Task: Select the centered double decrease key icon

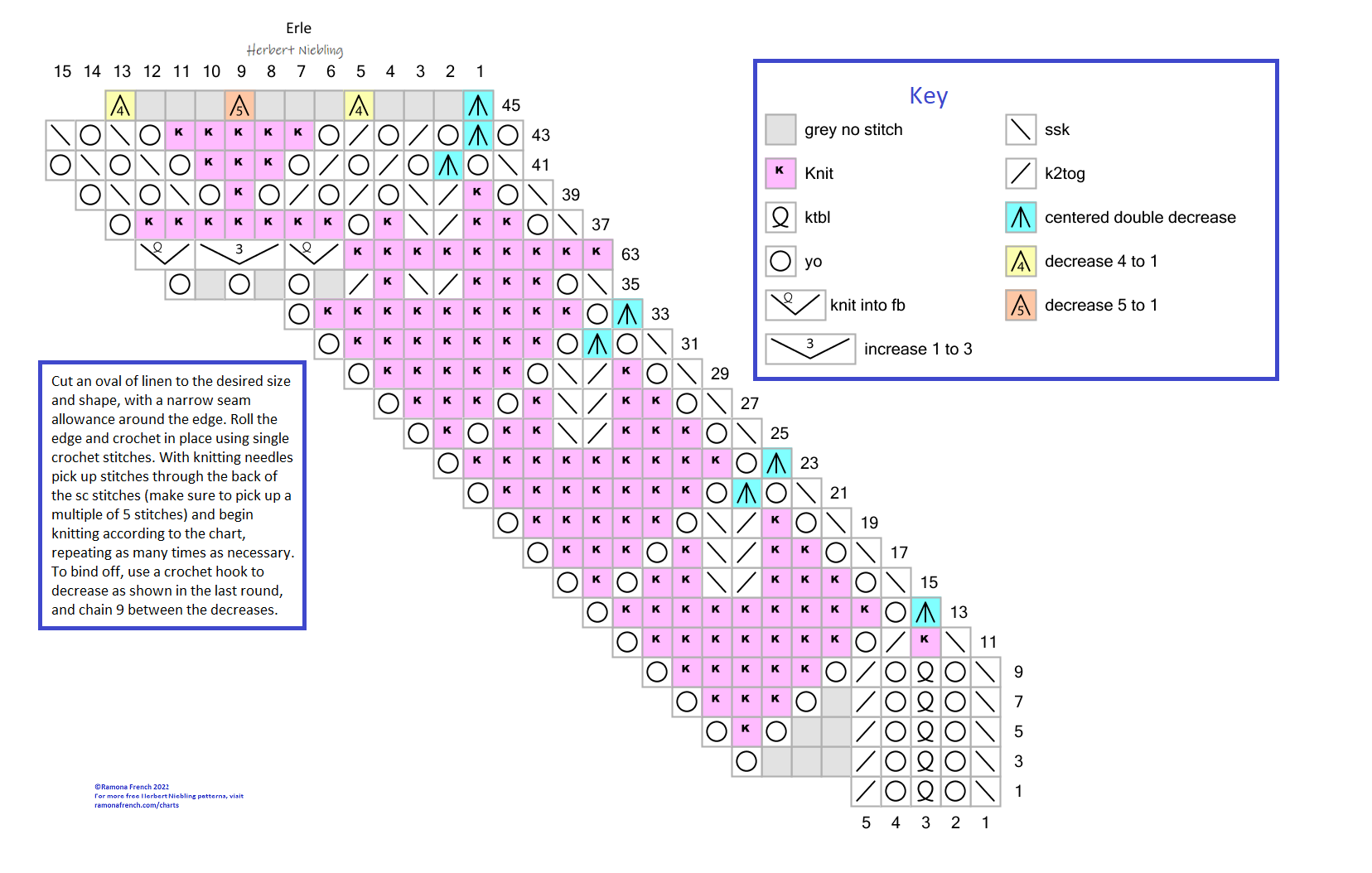Action: coord(1021,217)
